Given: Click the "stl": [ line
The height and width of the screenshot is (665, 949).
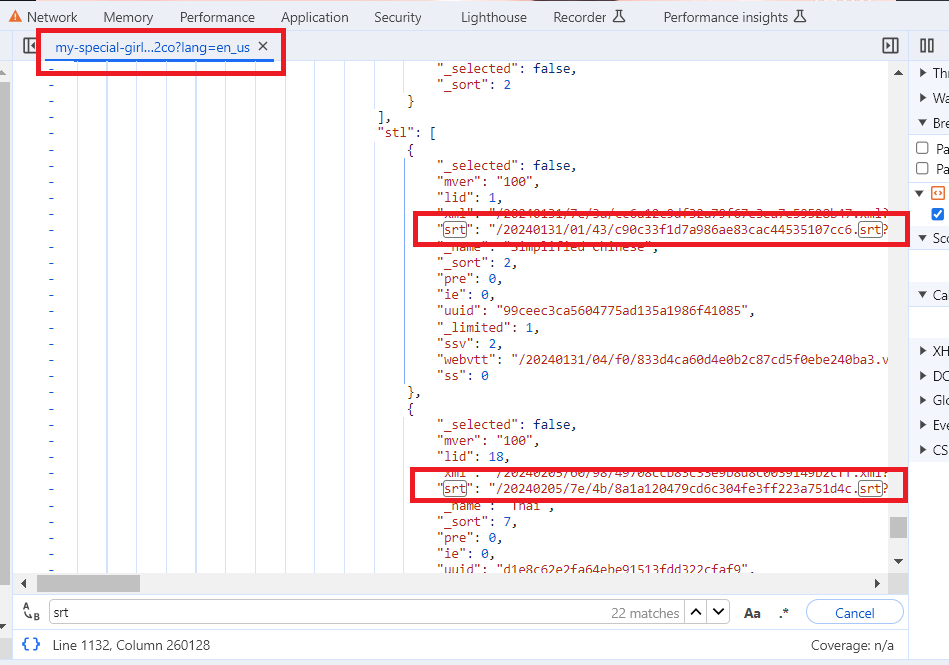Looking at the screenshot, I should click(407, 133).
